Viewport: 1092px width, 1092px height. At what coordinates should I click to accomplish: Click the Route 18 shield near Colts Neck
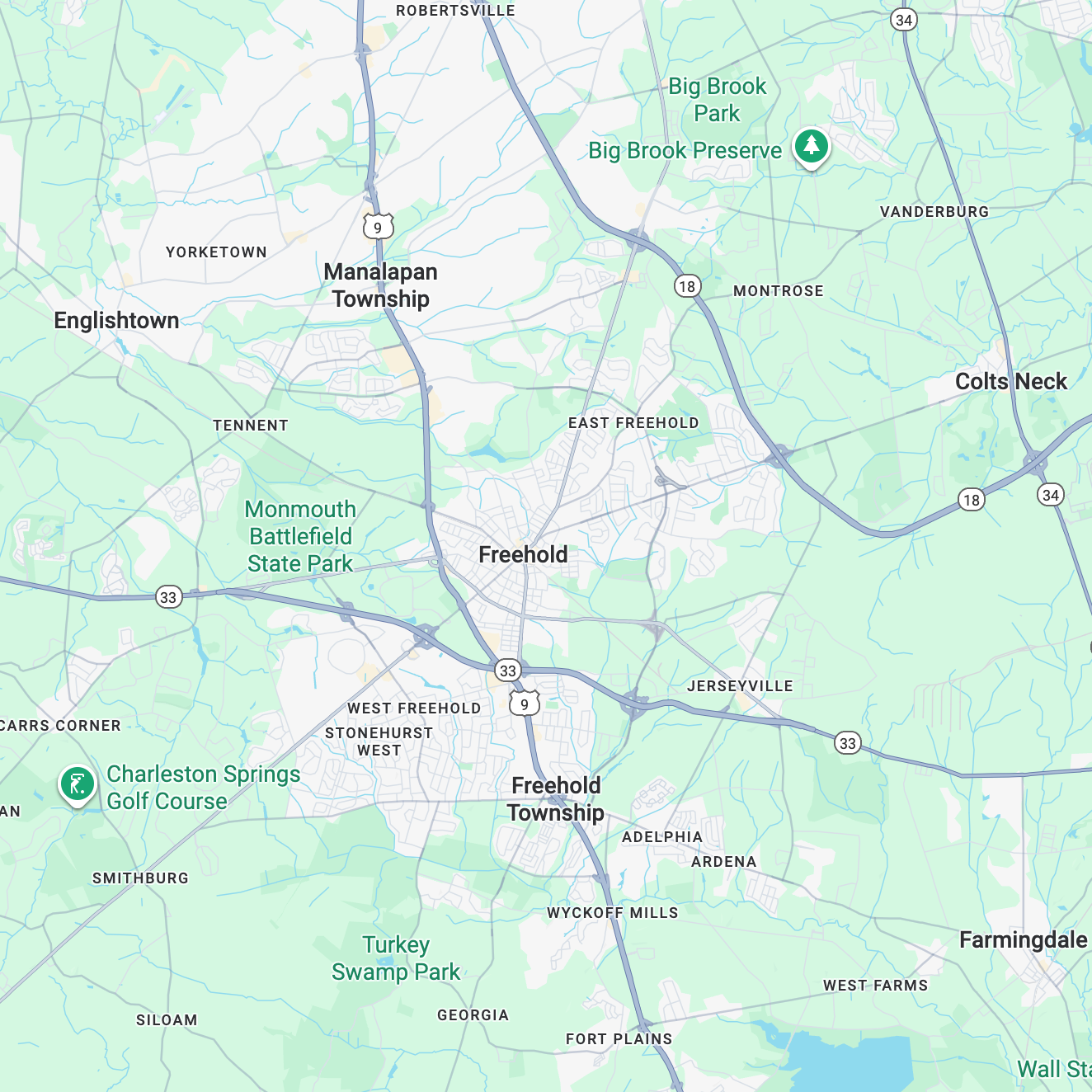(x=972, y=499)
